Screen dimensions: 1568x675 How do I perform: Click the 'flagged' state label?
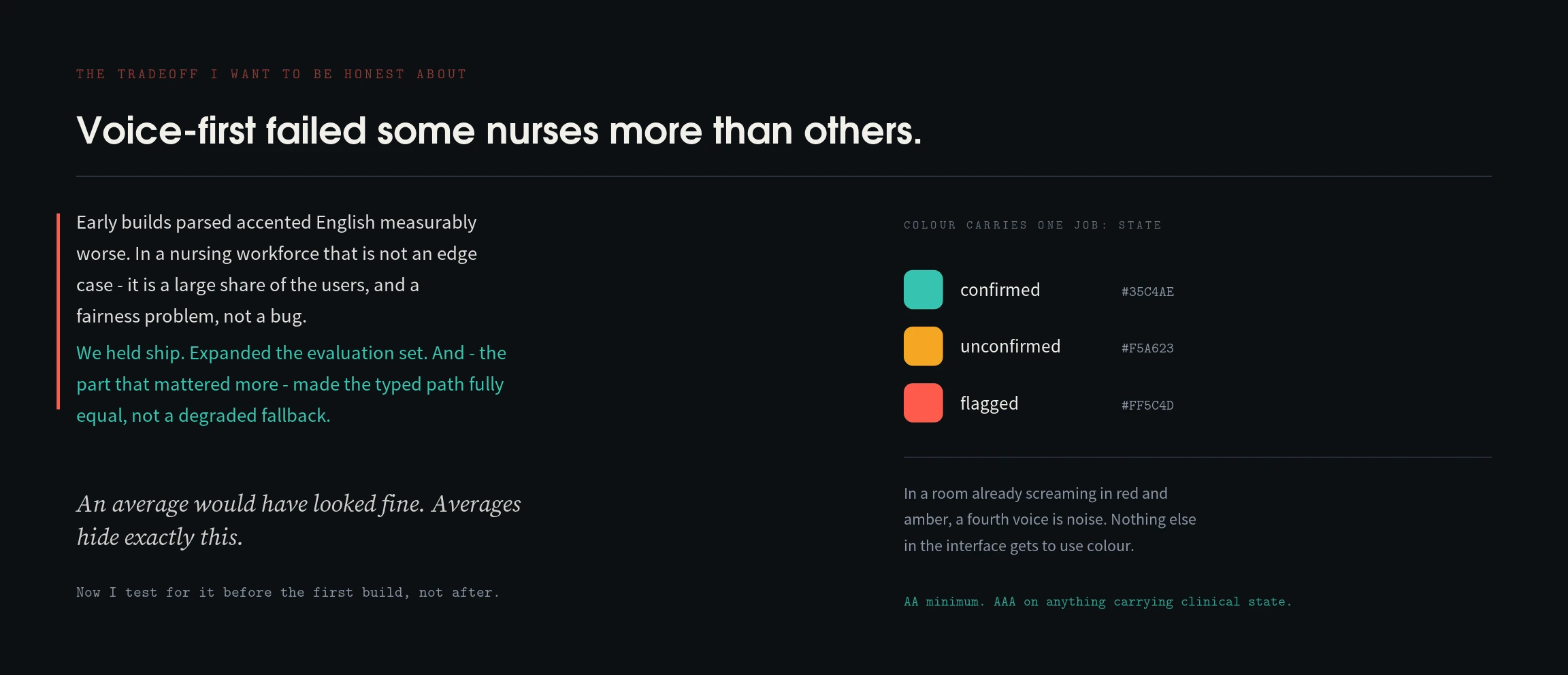point(989,404)
